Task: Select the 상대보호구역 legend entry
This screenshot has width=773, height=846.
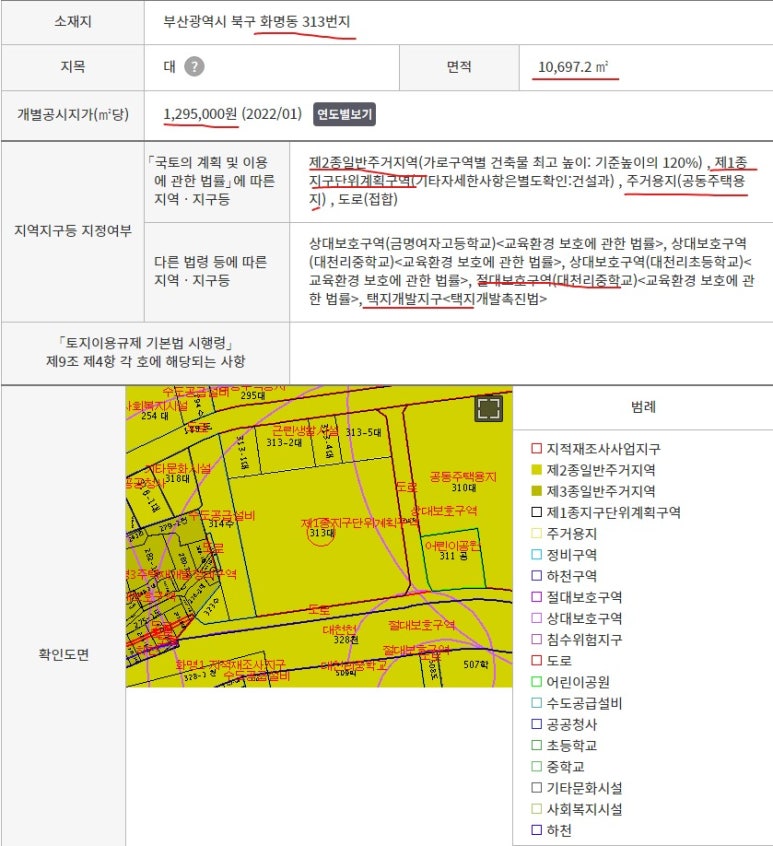Action: coord(577,618)
